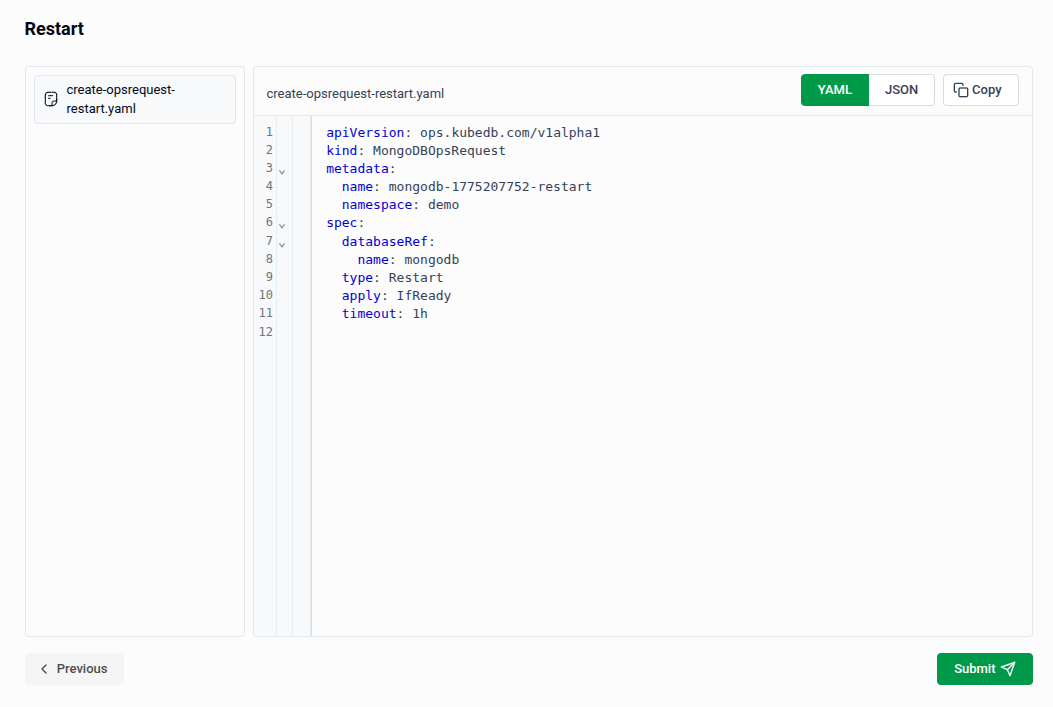Viewport: 1053px width, 707px height.
Task: Click the paper-plane icon on Submit button
Action: pos(1009,669)
